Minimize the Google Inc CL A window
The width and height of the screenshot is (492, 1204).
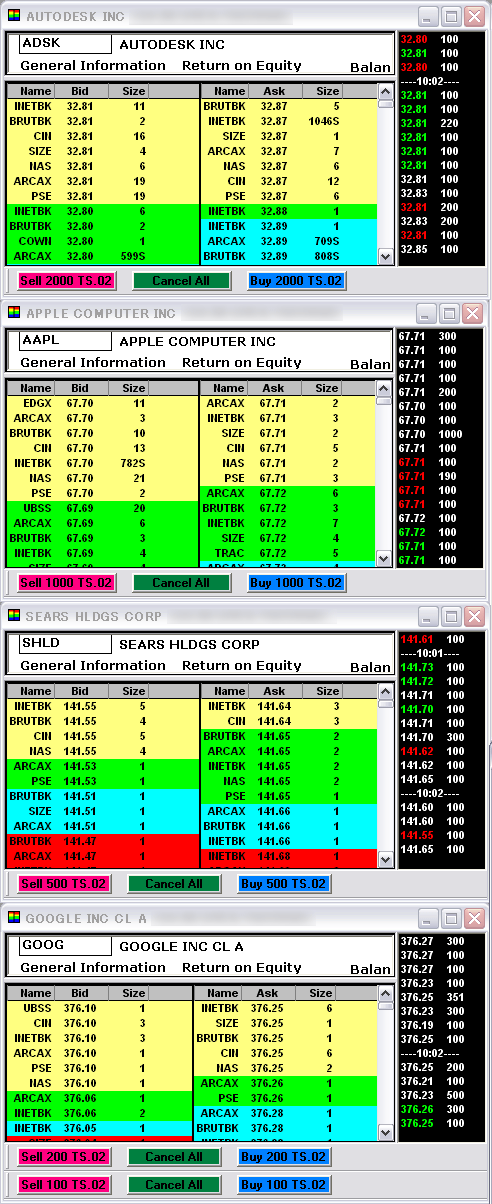pyautogui.click(x=428, y=917)
